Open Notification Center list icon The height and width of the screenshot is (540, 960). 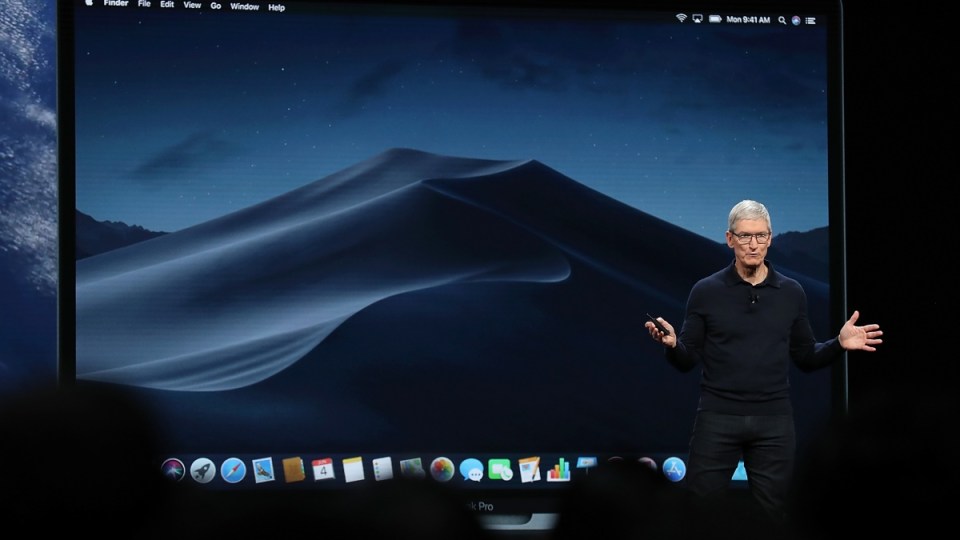[811, 21]
